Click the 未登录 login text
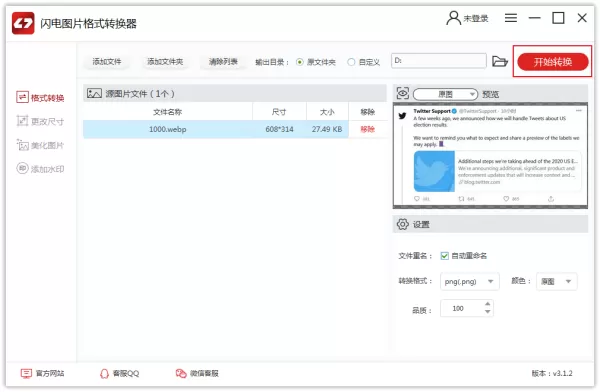Image resolution: width=600 pixels, height=392 pixels. (x=476, y=18)
